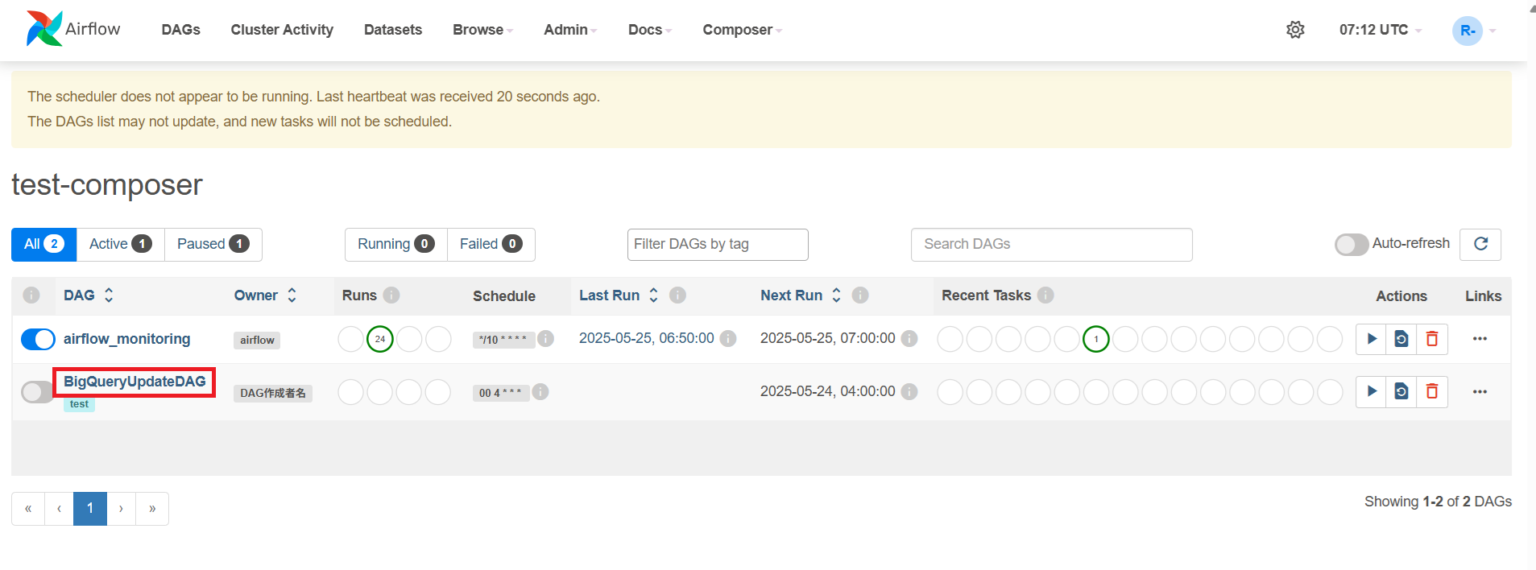The image size is (1536, 570).
Task: Click the trash icon for BigQueryUpdateDAG
Action: click(1431, 391)
